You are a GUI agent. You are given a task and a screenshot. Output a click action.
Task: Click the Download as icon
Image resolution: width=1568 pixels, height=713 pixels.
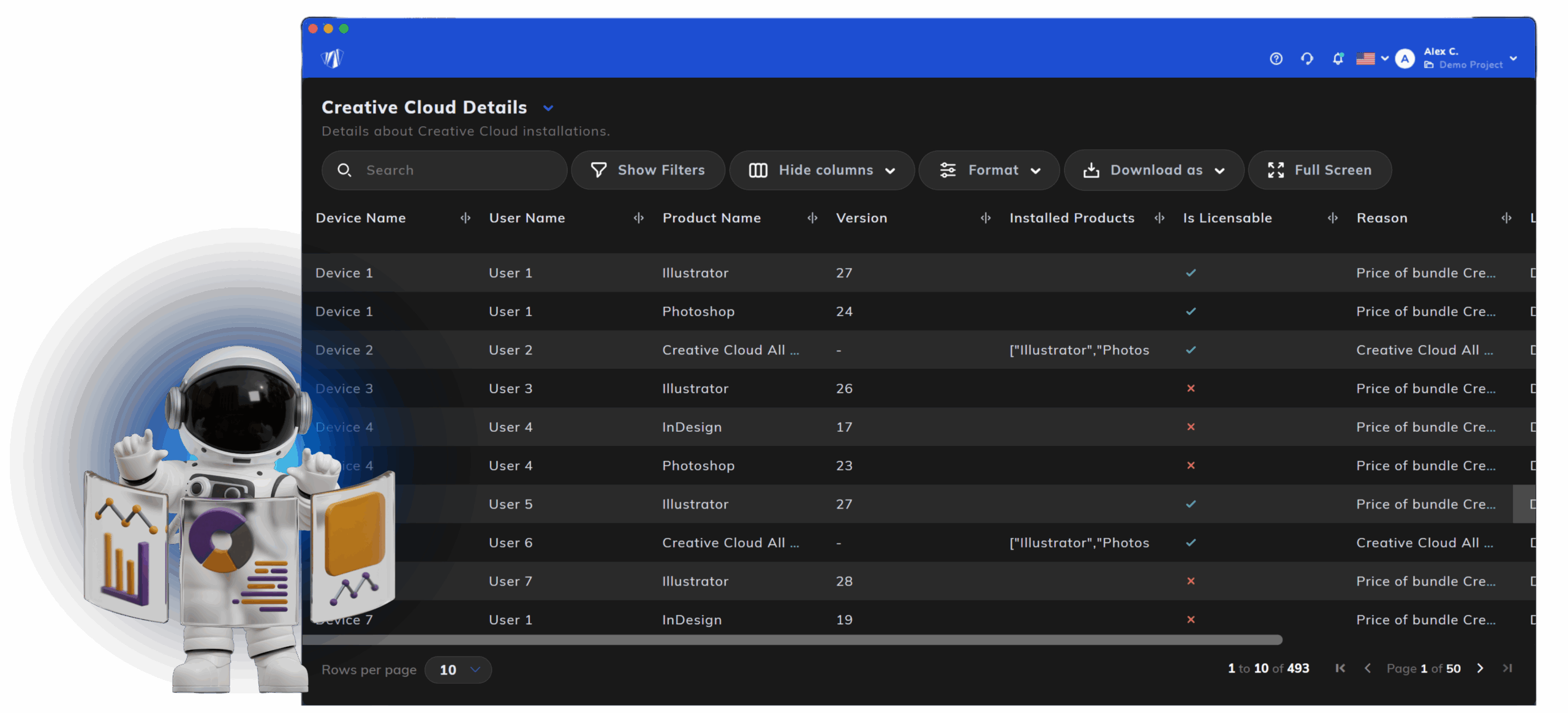(1092, 170)
